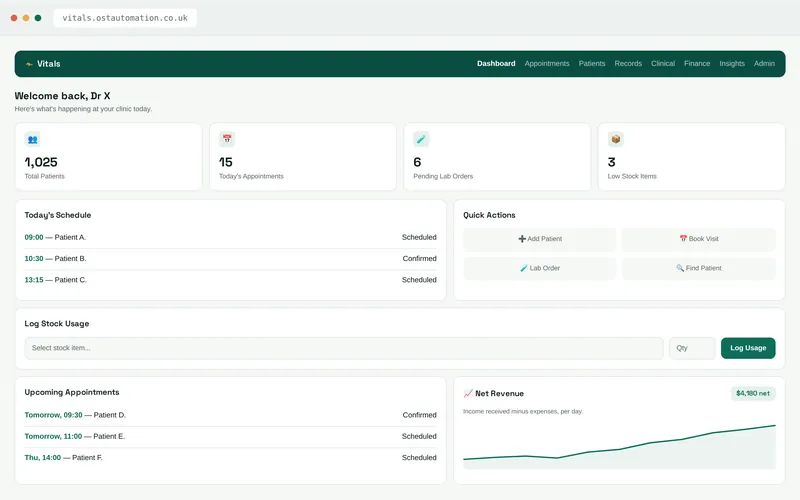800x500 pixels.
Task: Click the Low Stock Items box icon
Action: [616, 139]
